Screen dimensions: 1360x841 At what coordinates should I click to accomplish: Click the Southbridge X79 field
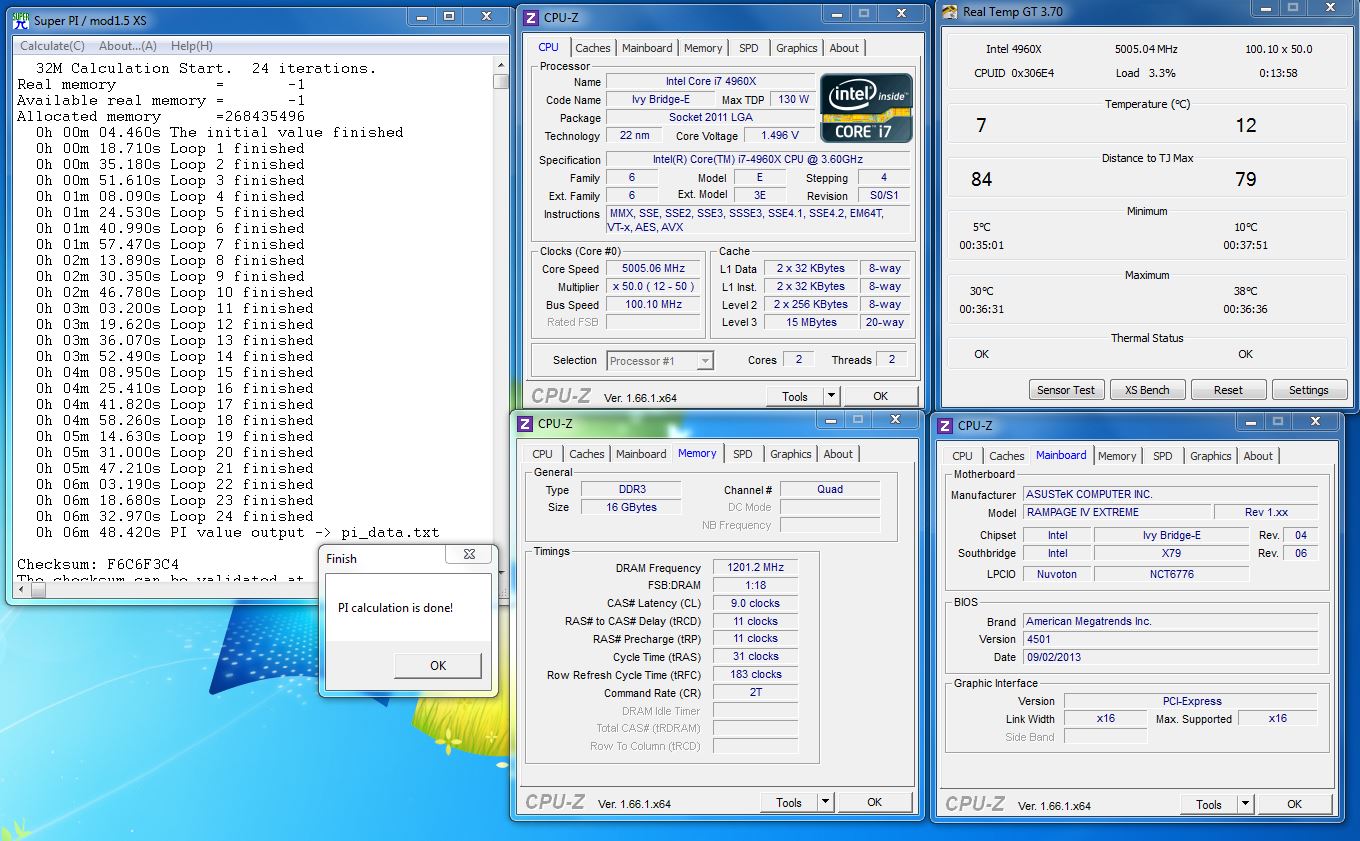click(1171, 554)
